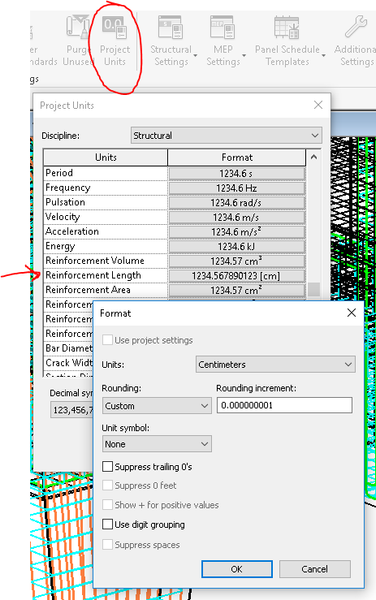This screenshot has width=376, height=600.
Task: Toggle Show + for positive values checkbox
Action: [107, 504]
